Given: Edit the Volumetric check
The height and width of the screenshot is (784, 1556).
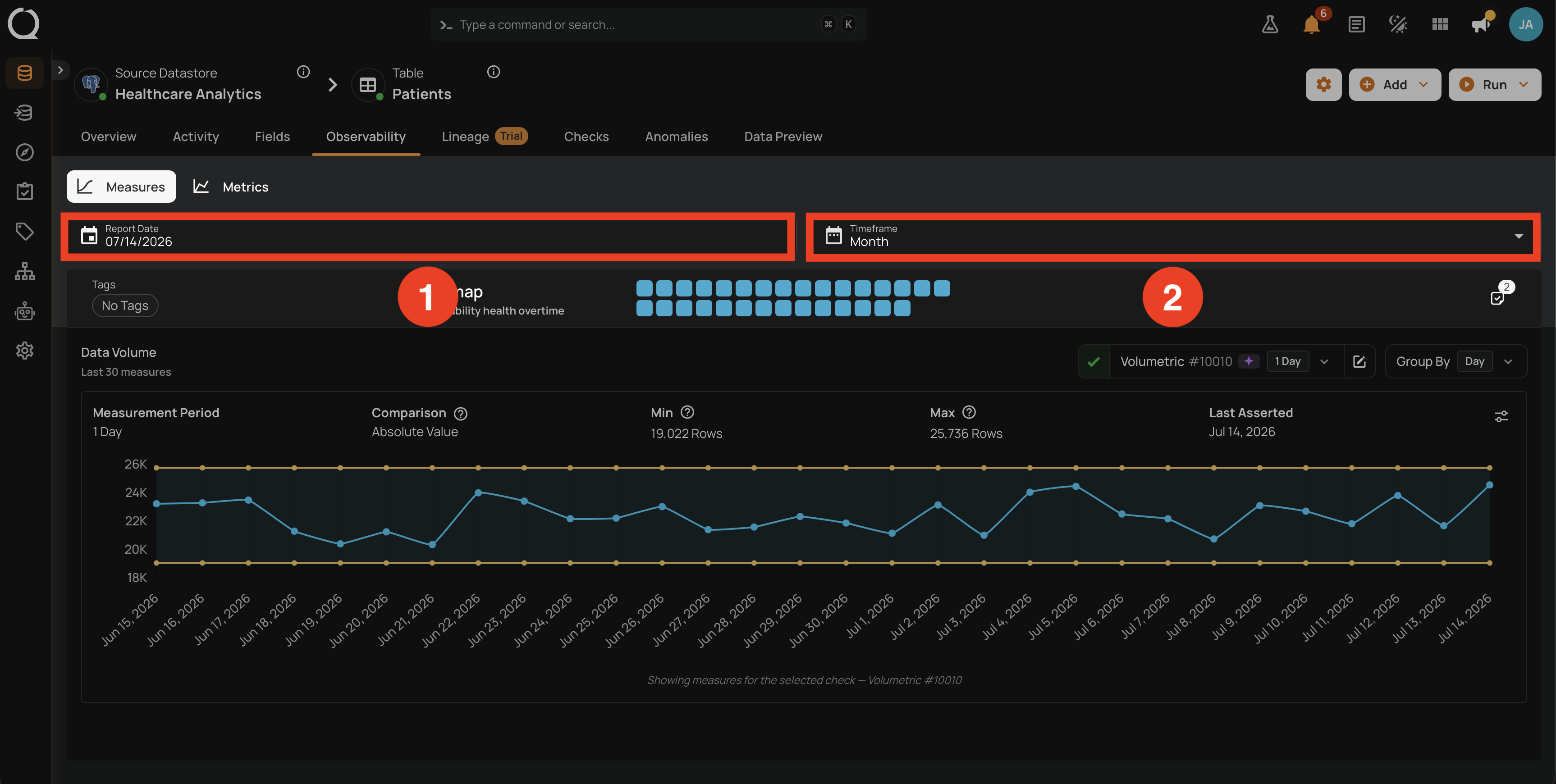Looking at the screenshot, I should point(1359,362).
